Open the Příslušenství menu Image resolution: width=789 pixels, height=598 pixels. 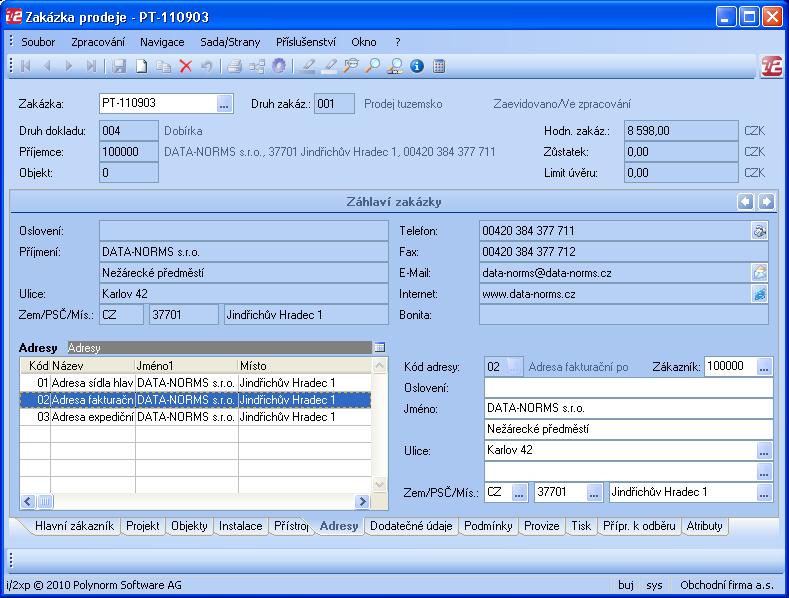coord(305,42)
